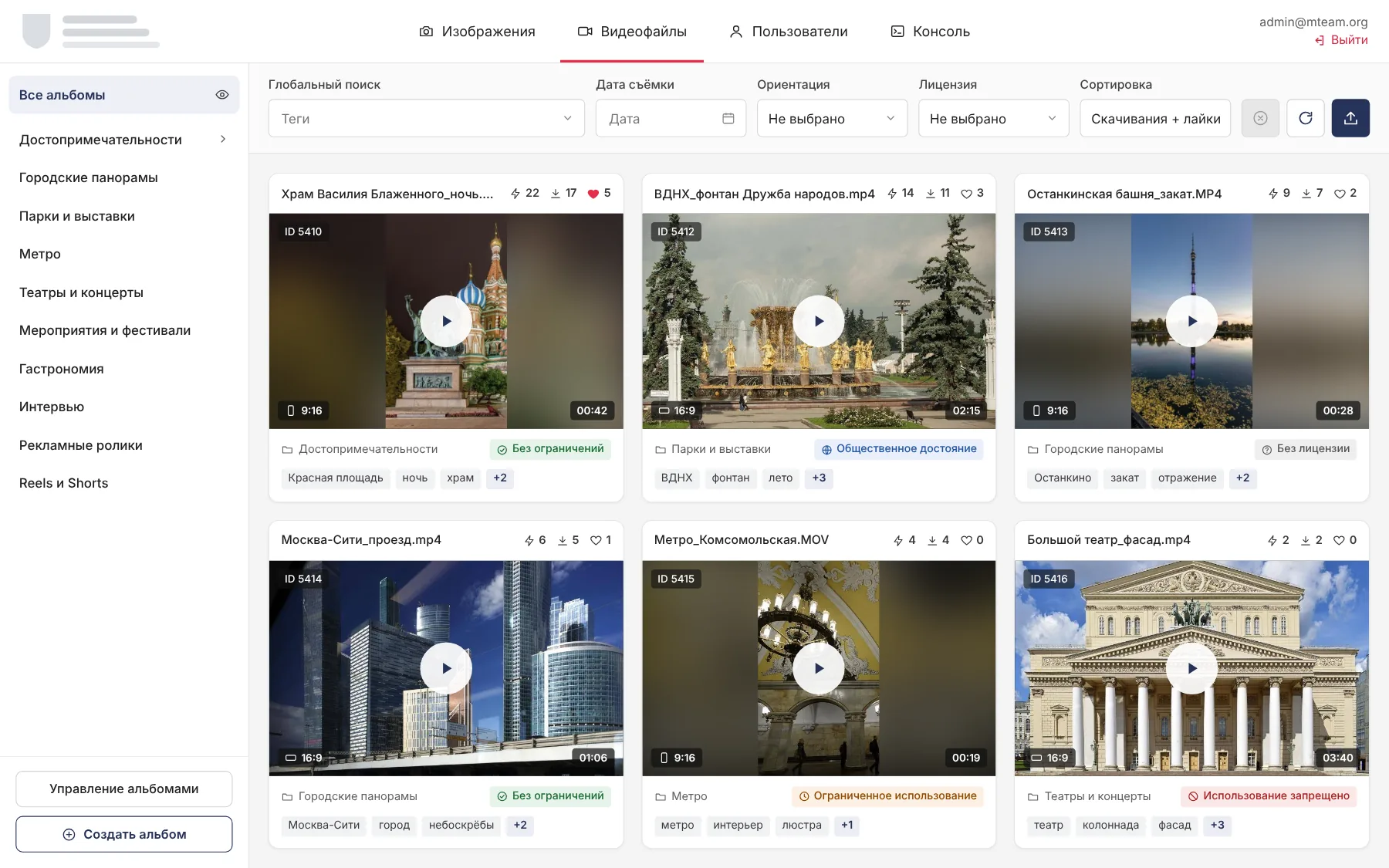Go to the Пользователи tab
This screenshot has height=868, width=1389.
pyautogui.click(x=788, y=32)
